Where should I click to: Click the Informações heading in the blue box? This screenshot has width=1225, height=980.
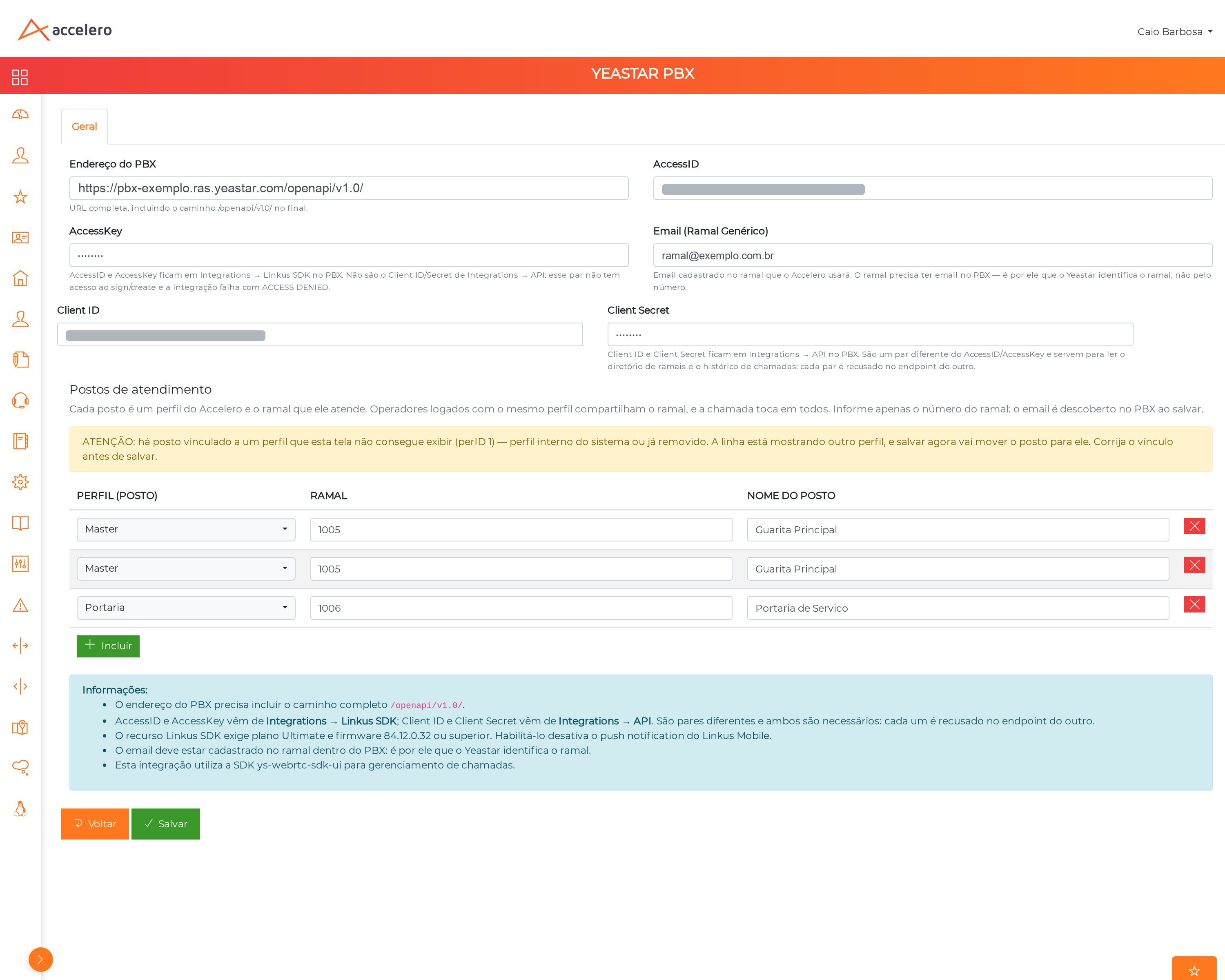click(x=115, y=690)
